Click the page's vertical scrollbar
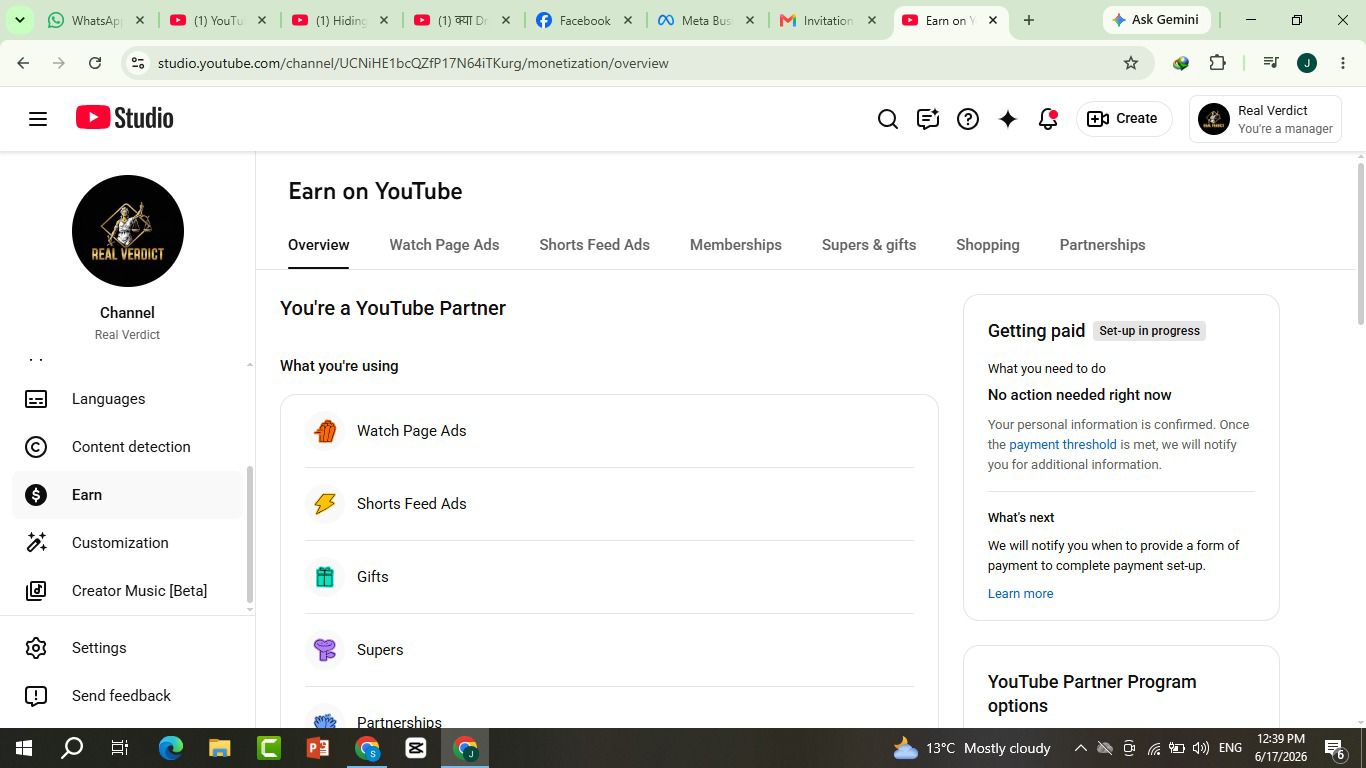Screen dimensions: 1366x768 pyautogui.click(x=1360, y=242)
